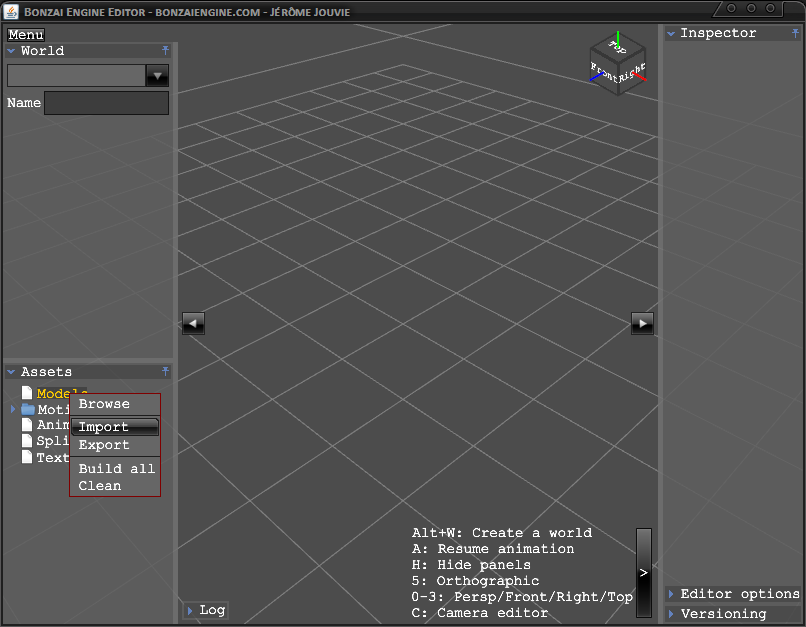Click the left arrow to hide left panels
This screenshot has height=627, width=806.
coord(193,322)
